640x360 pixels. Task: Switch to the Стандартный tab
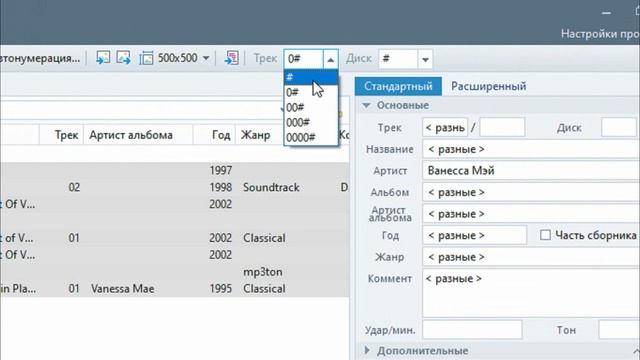point(398,86)
